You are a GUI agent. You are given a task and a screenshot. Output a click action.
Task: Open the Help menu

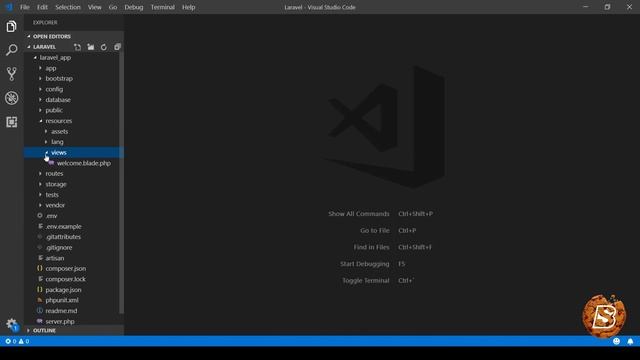coord(188,7)
